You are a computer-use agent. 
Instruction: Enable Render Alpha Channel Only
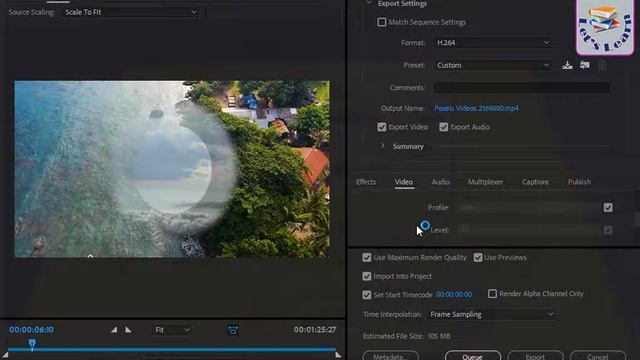coord(492,293)
